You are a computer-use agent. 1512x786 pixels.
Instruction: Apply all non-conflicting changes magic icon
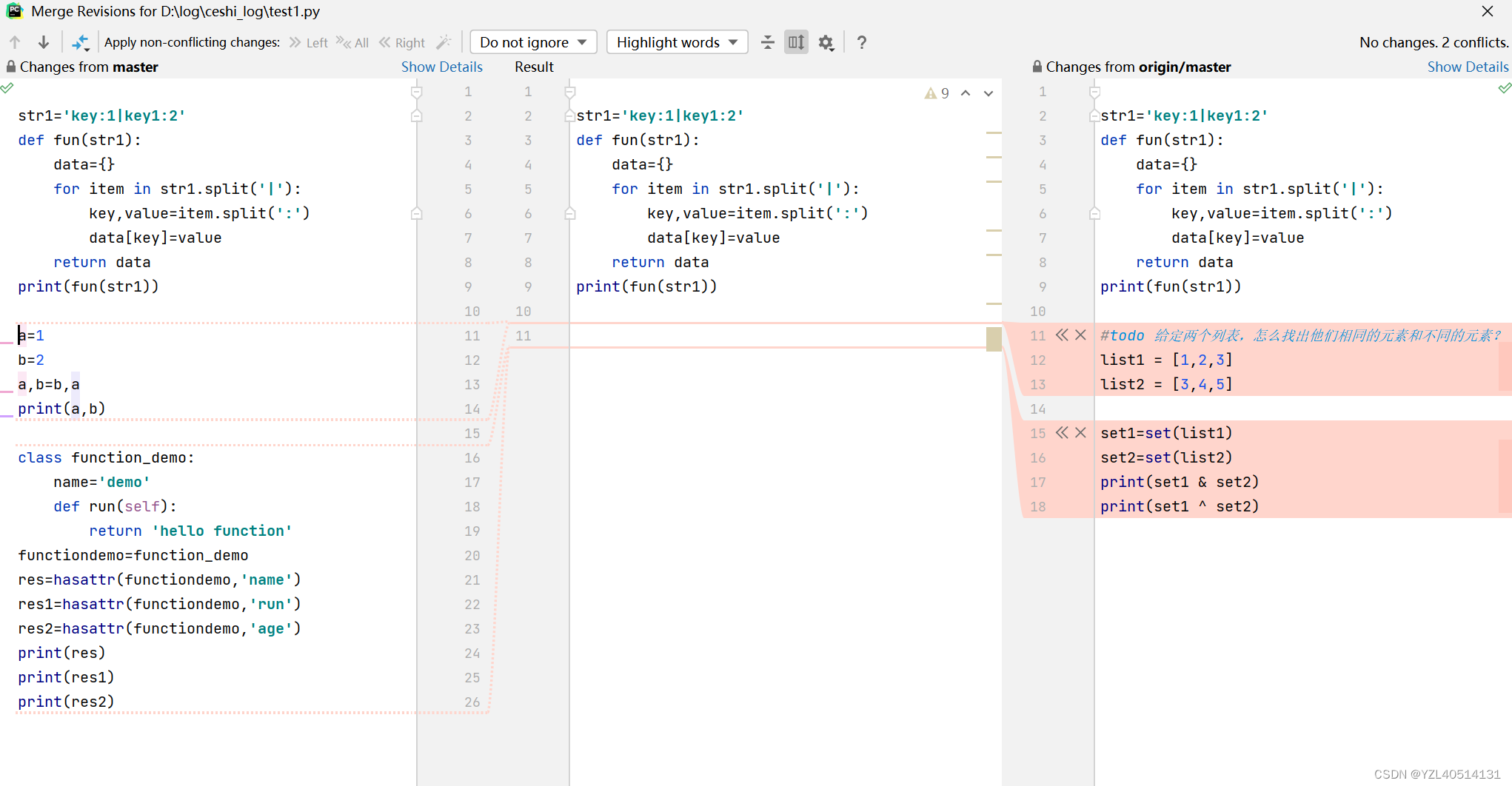[80, 42]
